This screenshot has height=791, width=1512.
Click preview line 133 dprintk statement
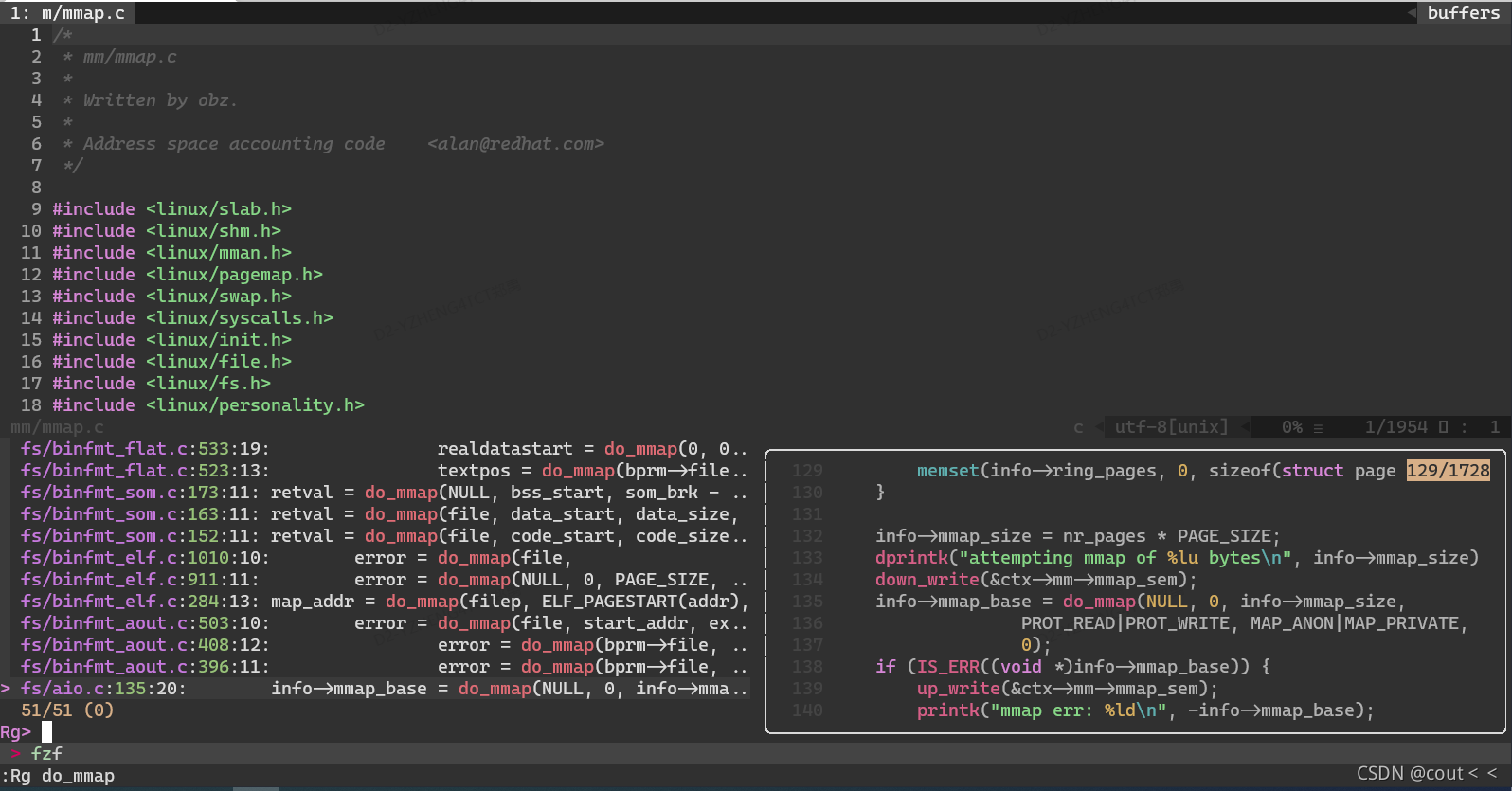coord(1177,558)
